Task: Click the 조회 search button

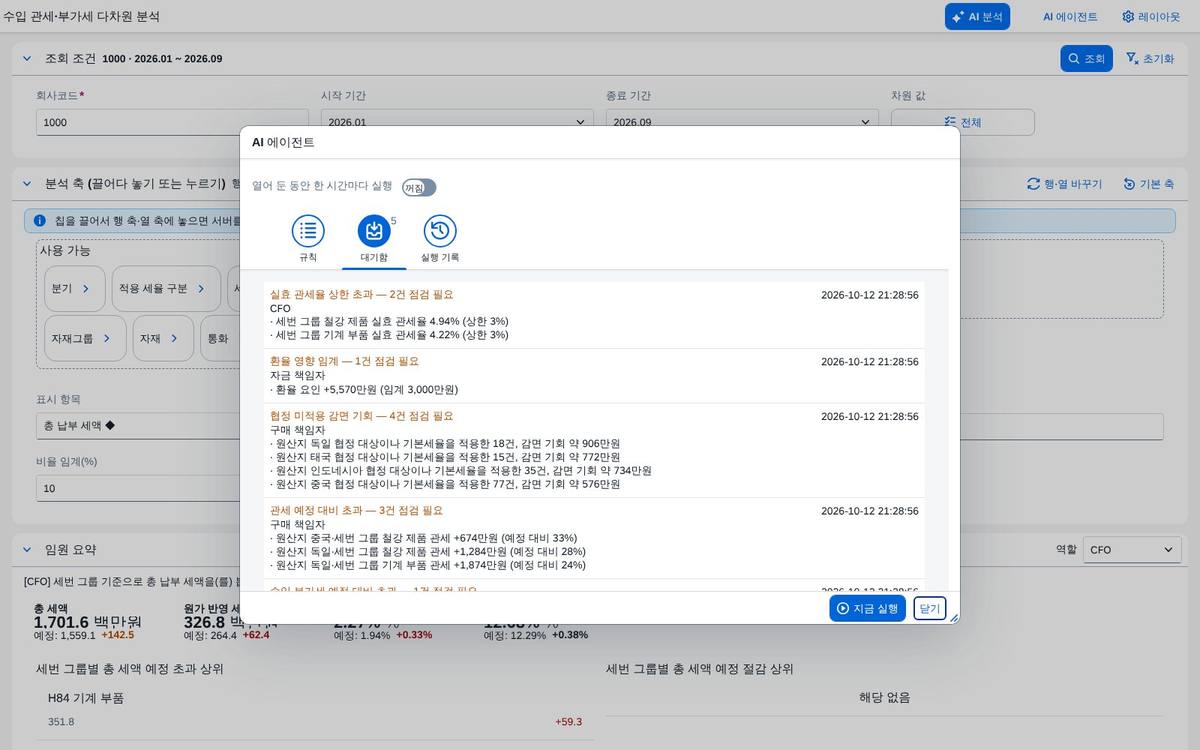Action: click(1086, 59)
